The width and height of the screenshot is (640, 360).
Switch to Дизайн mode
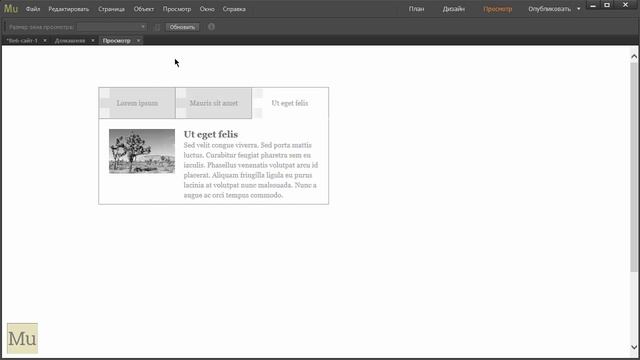(453, 9)
